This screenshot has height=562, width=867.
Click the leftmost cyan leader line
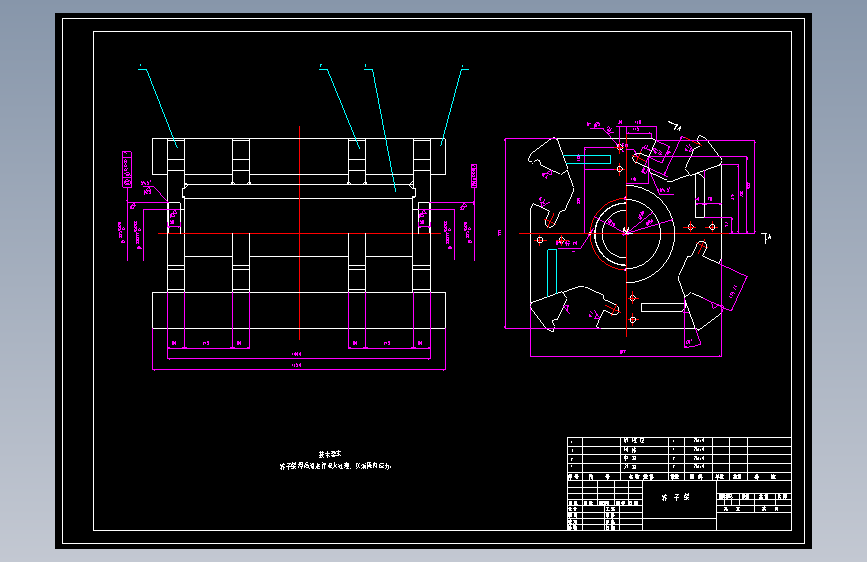click(x=158, y=107)
